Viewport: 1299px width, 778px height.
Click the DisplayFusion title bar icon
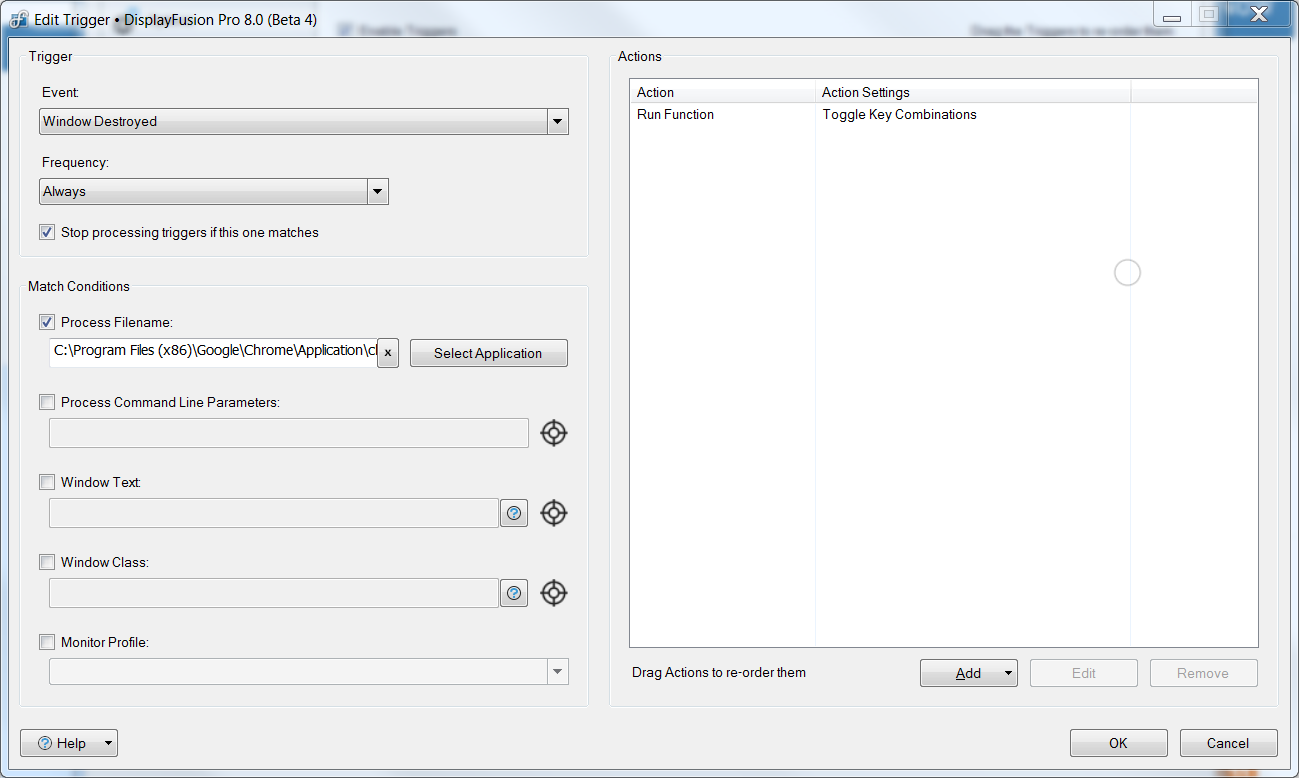(18, 20)
